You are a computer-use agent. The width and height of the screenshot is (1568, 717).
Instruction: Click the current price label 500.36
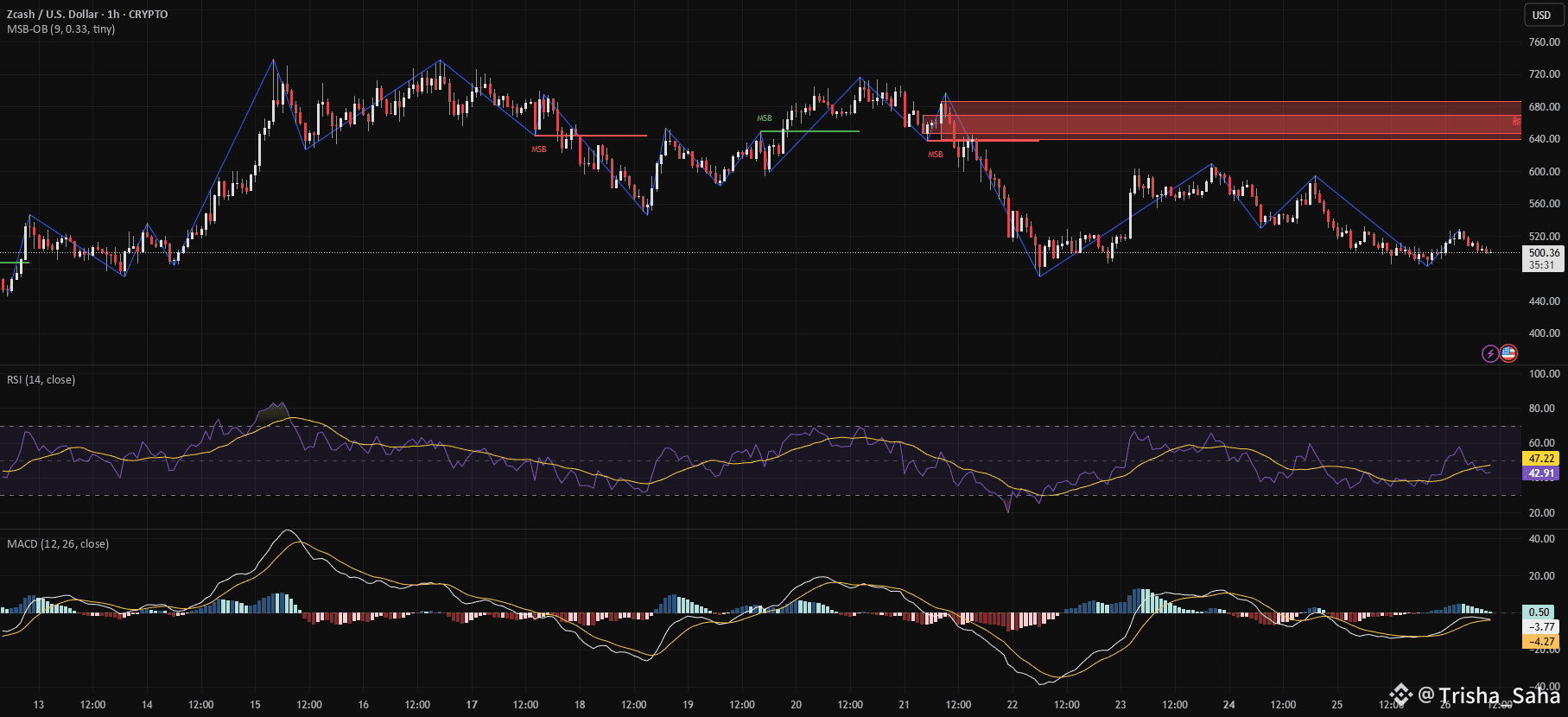(1543, 253)
